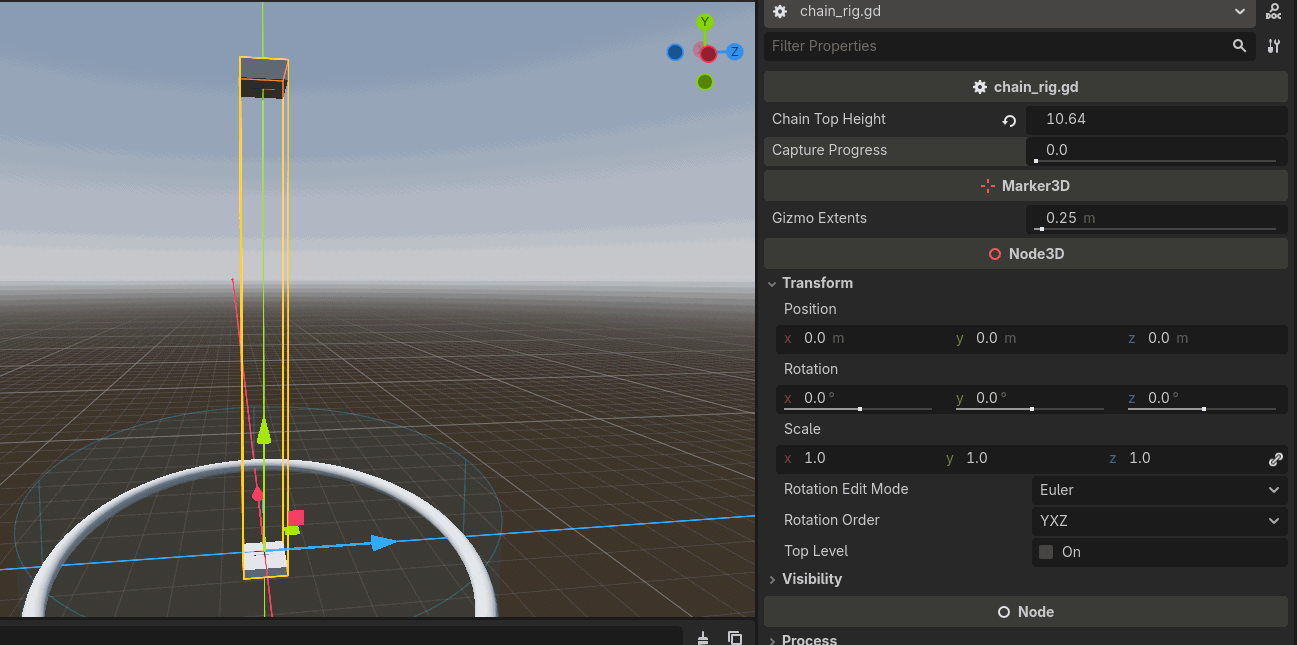Click the Z axis on the view gizmo
The width and height of the screenshot is (1297, 645).
pyautogui.click(x=735, y=52)
